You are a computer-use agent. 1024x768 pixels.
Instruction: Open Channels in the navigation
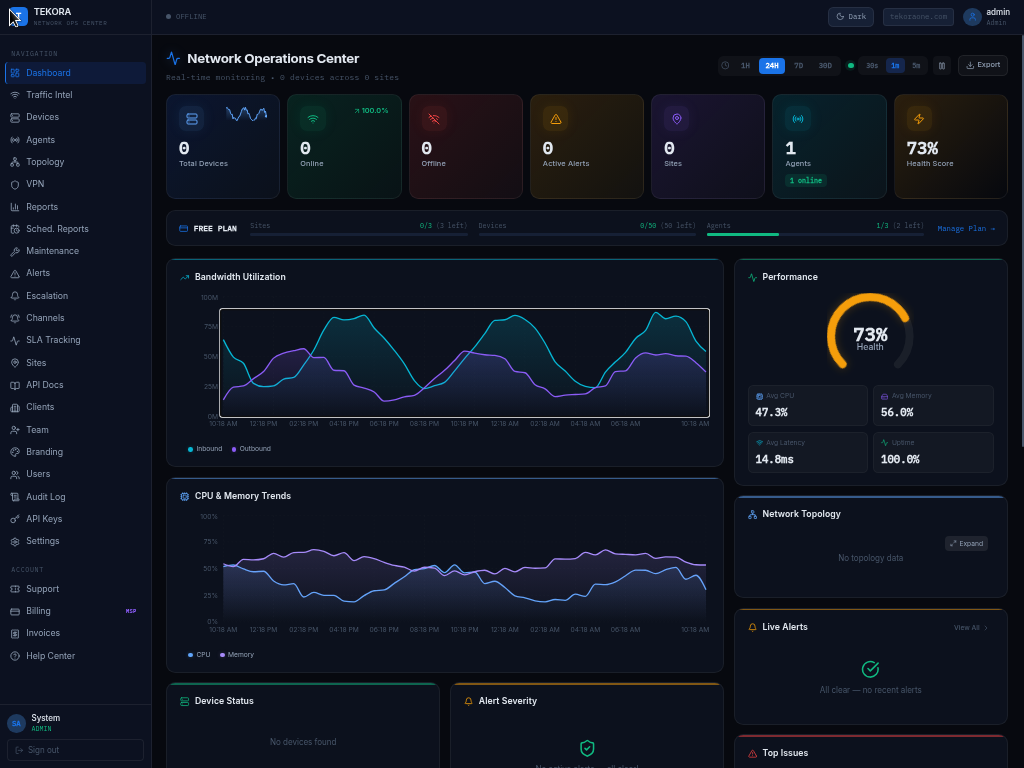coord(75,318)
